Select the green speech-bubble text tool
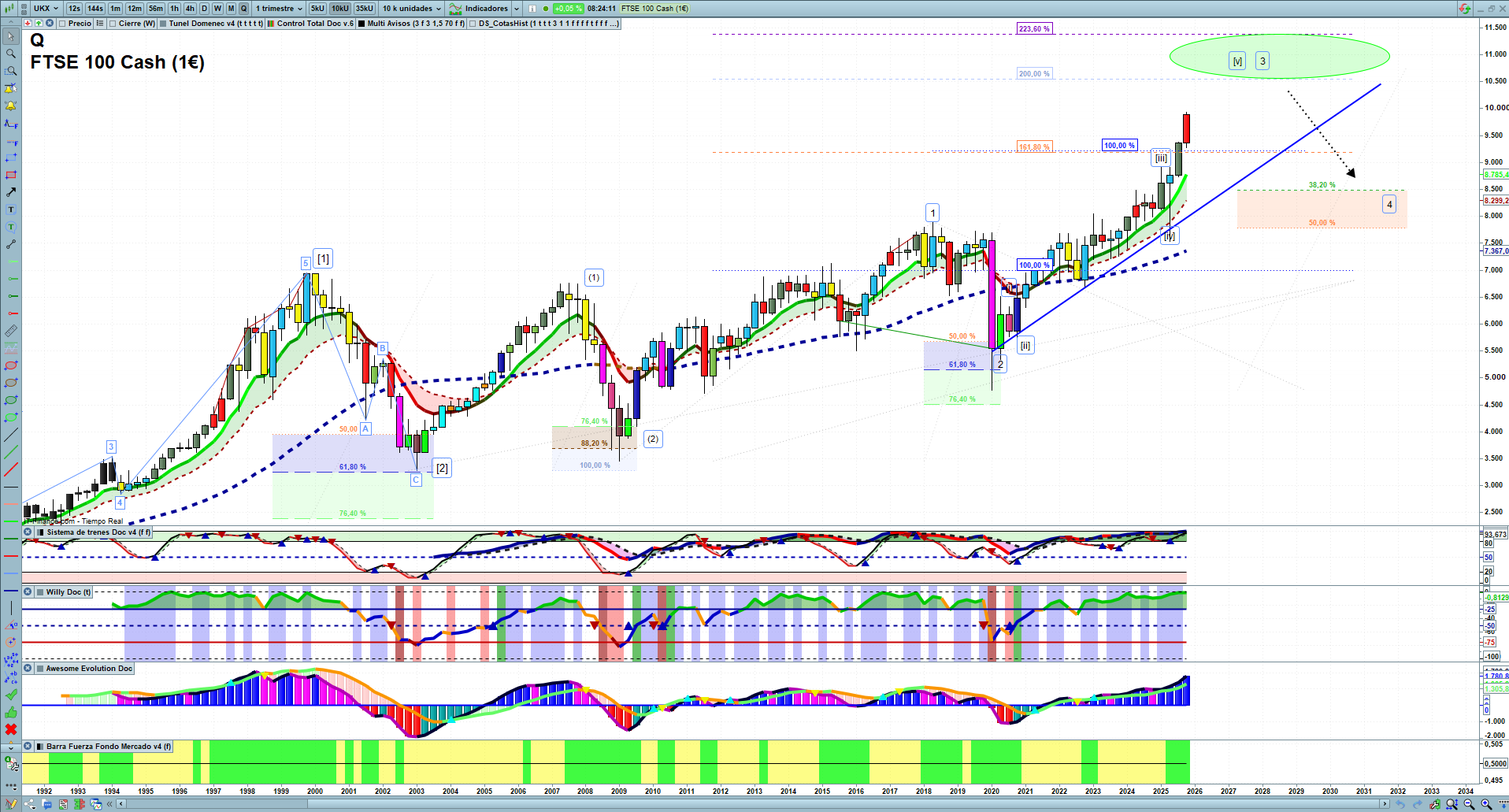 point(11,227)
